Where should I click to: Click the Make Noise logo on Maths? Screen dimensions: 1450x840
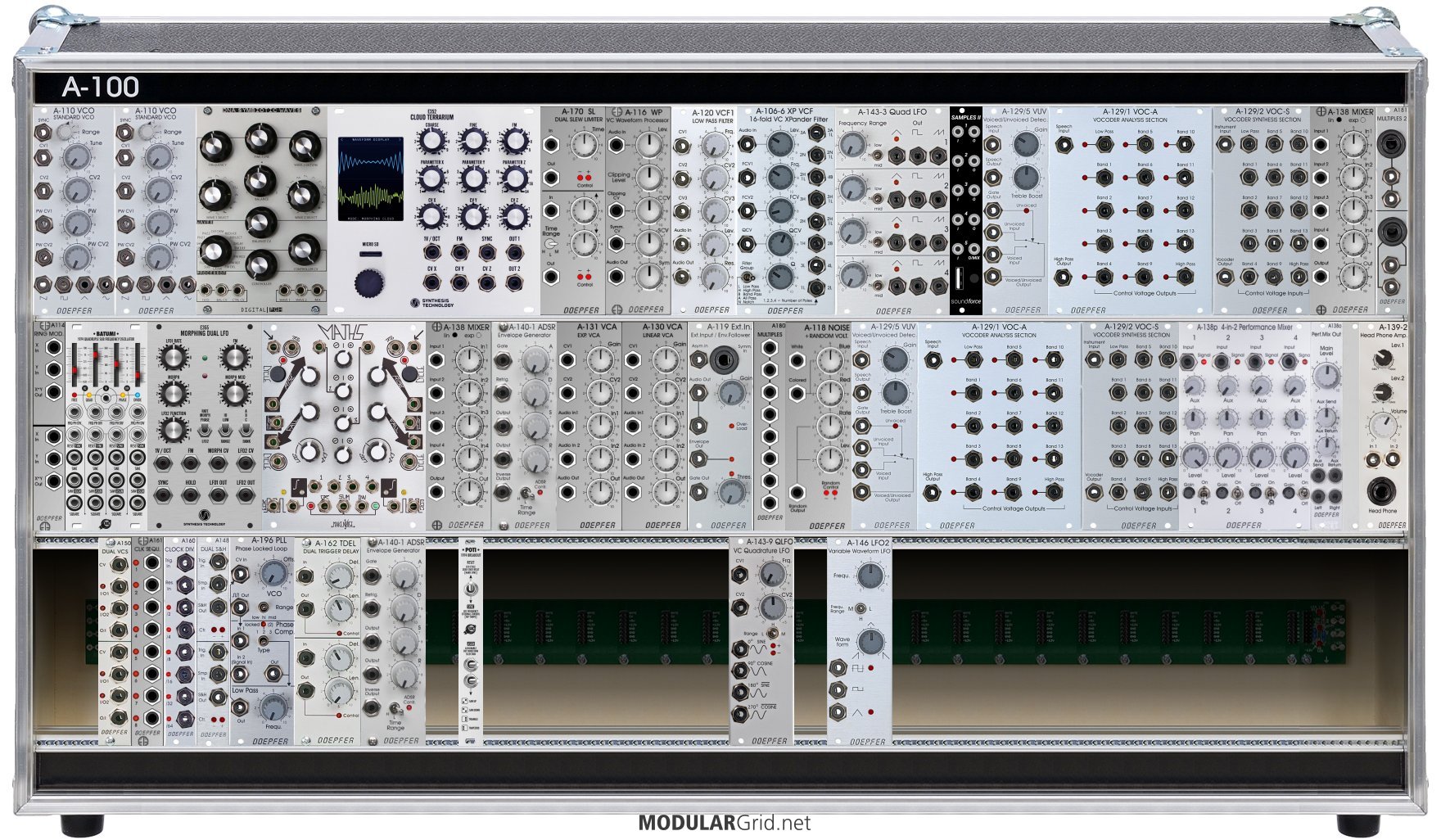coord(345,525)
